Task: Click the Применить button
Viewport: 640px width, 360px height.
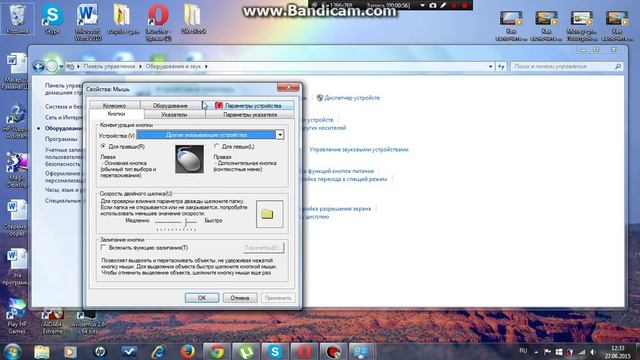Action: (278, 298)
